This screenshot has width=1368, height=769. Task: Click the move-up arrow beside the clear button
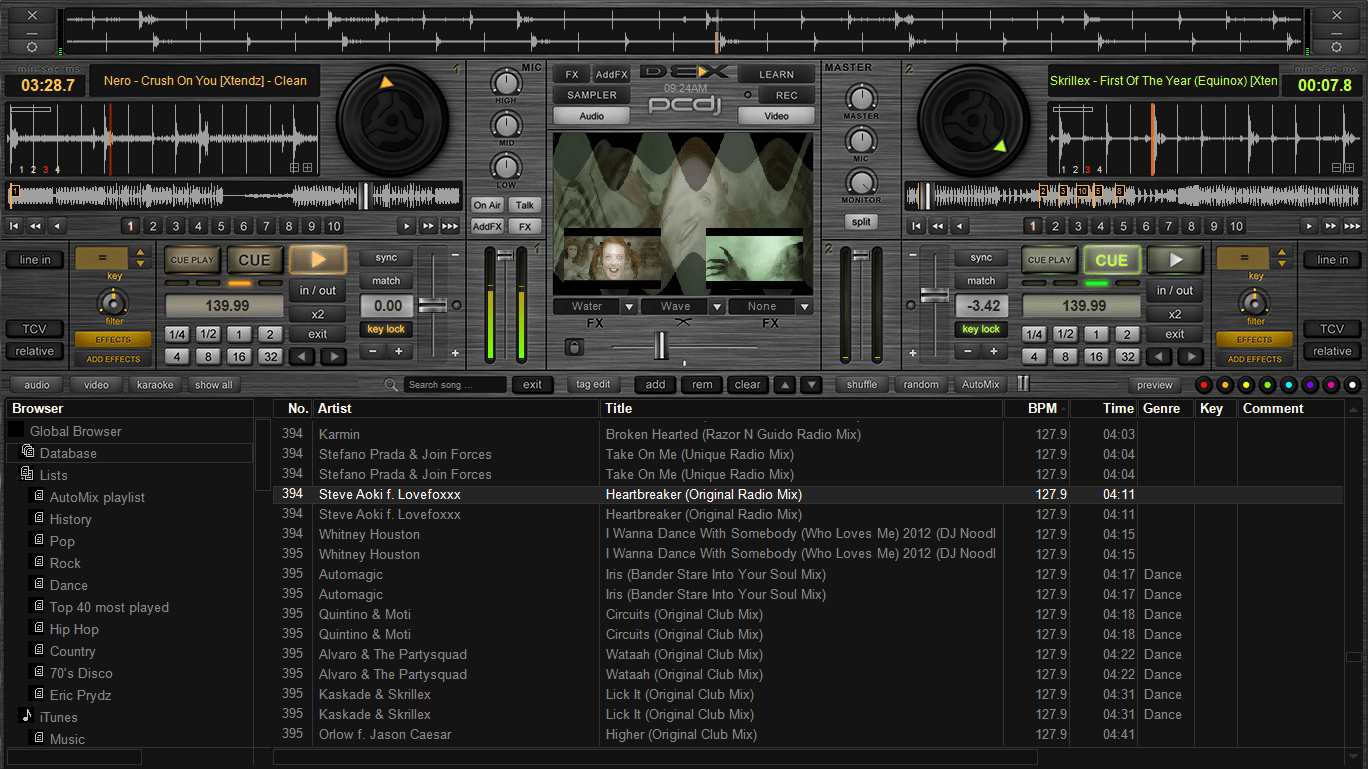click(x=787, y=384)
